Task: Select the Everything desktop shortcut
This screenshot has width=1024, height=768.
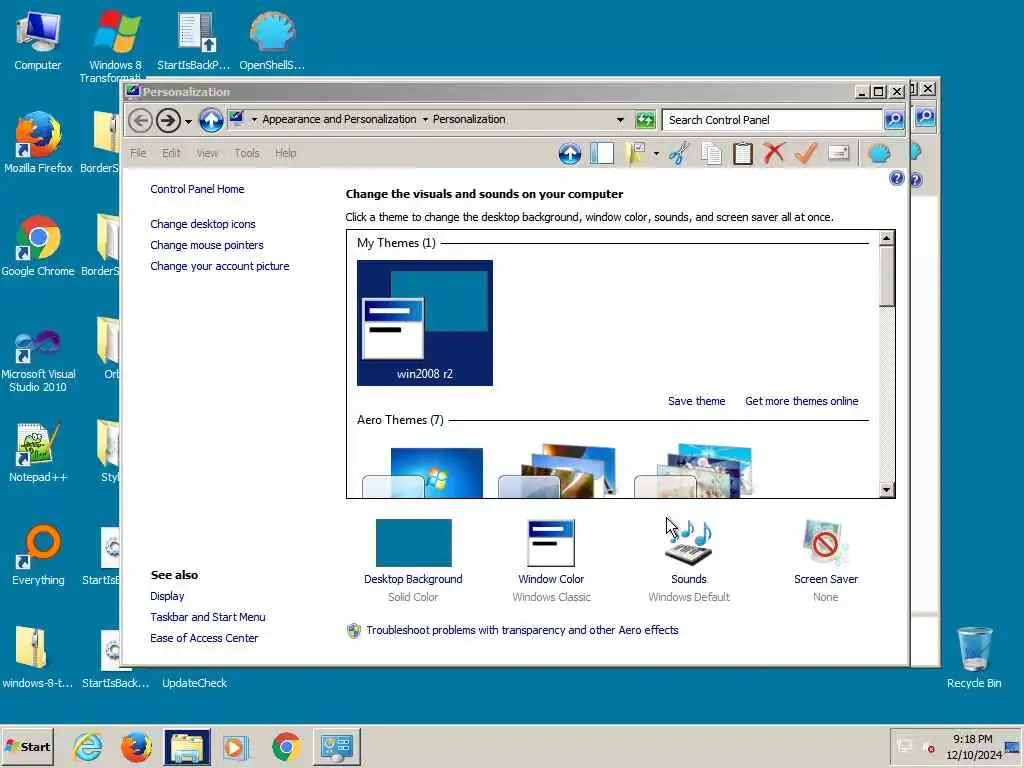Action: [38, 555]
